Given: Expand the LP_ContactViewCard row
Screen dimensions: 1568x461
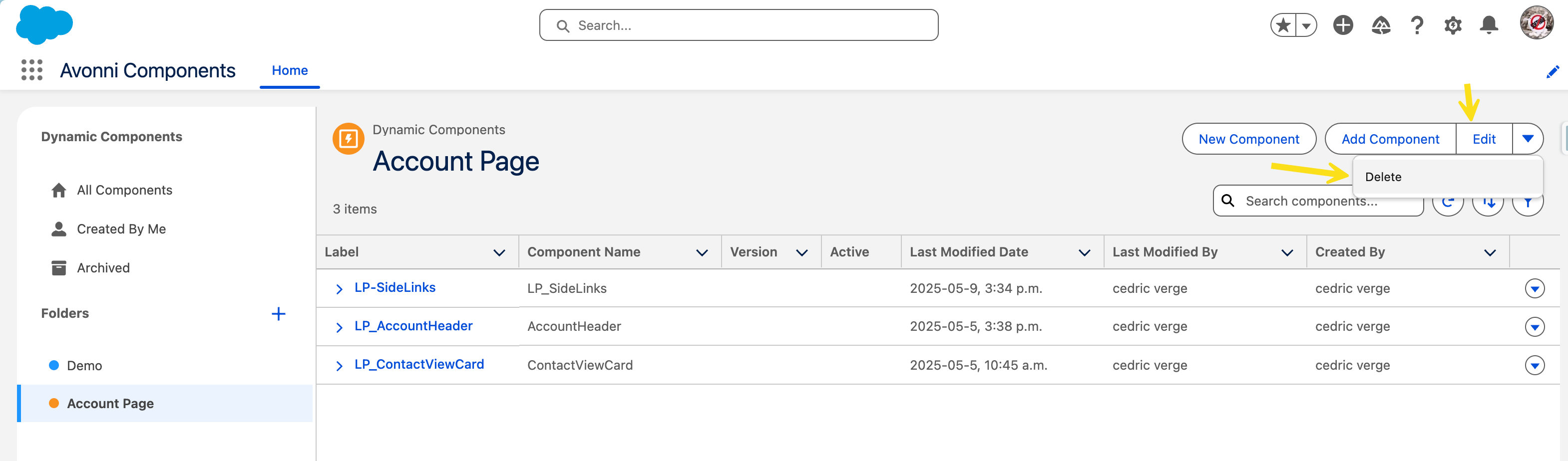Looking at the screenshot, I should pyautogui.click(x=339, y=366).
